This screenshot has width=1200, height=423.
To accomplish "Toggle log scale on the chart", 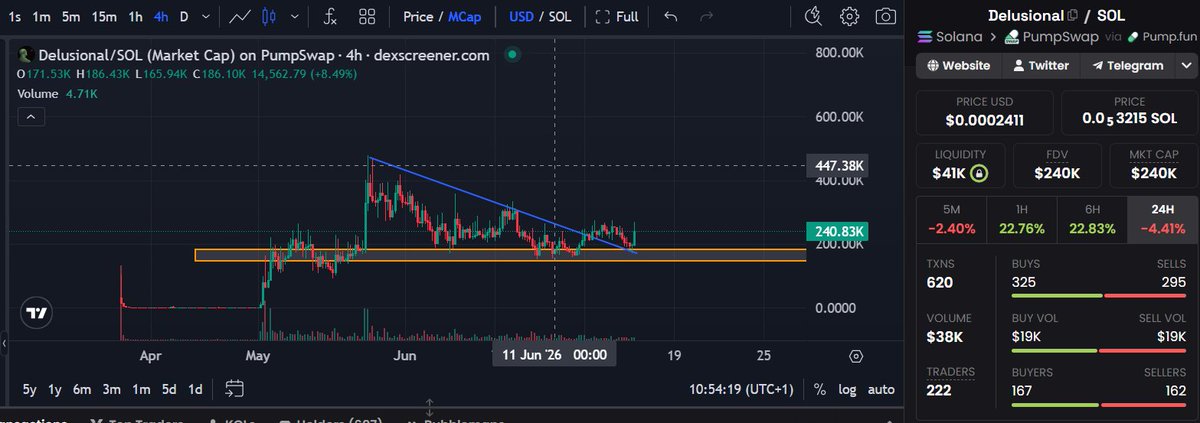I will [846, 388].
